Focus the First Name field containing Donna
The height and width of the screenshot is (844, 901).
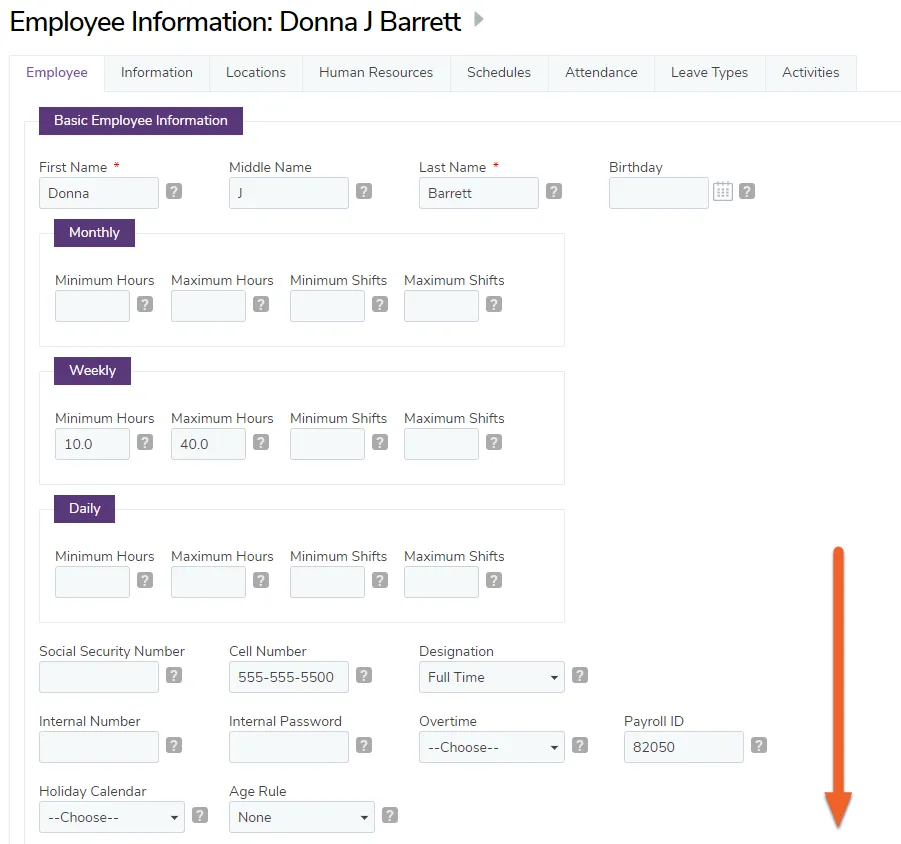point(99,193)
